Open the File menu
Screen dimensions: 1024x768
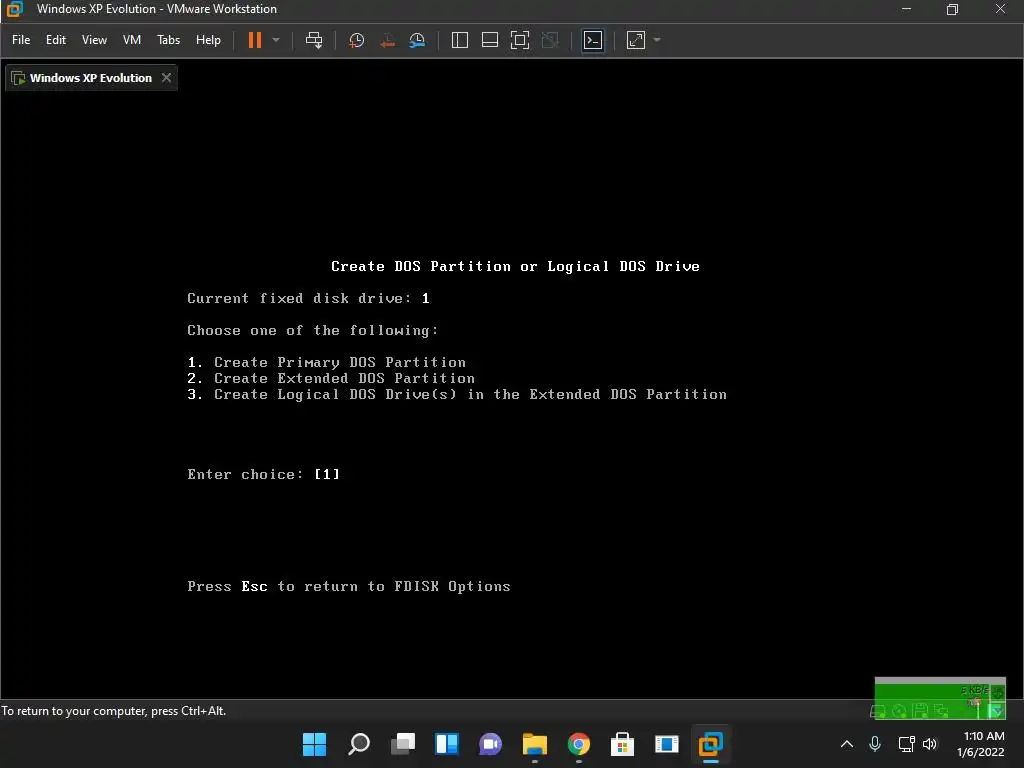tap(21, 40)
